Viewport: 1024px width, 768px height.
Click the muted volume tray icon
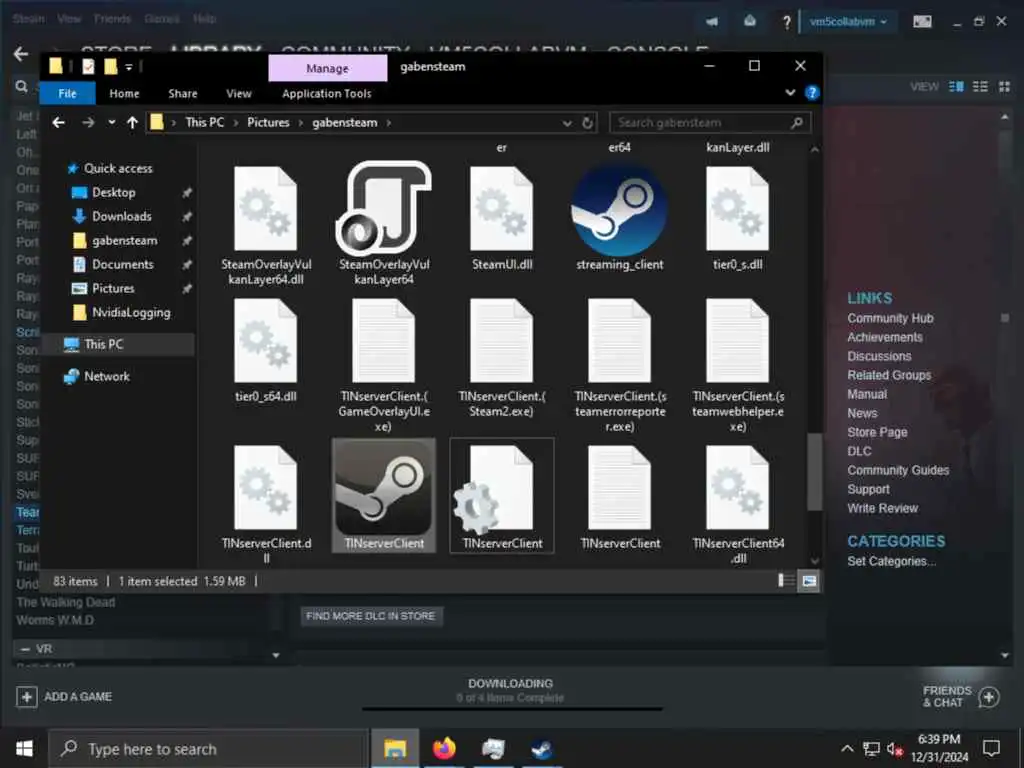(895, 749)
